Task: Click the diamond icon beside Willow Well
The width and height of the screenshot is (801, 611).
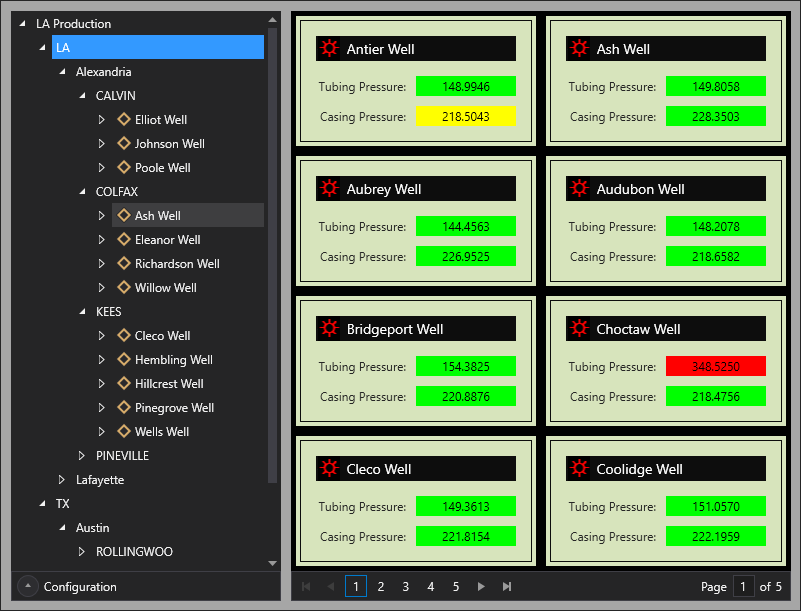Action: click(x=124, y=287)
